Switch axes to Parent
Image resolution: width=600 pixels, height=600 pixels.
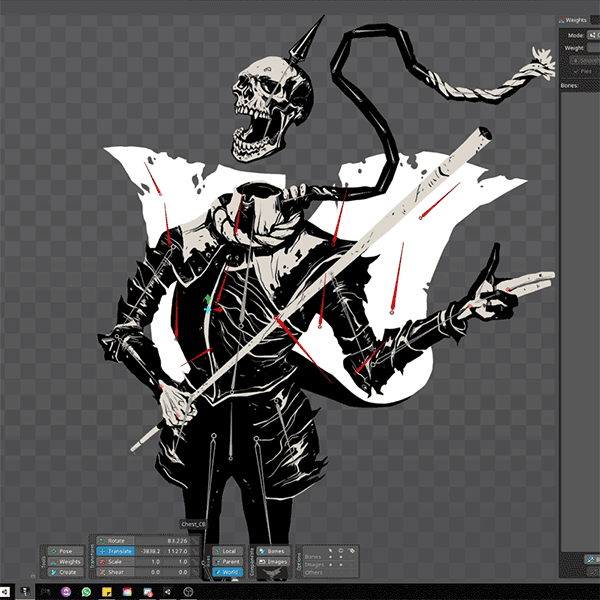pos(226,562)
